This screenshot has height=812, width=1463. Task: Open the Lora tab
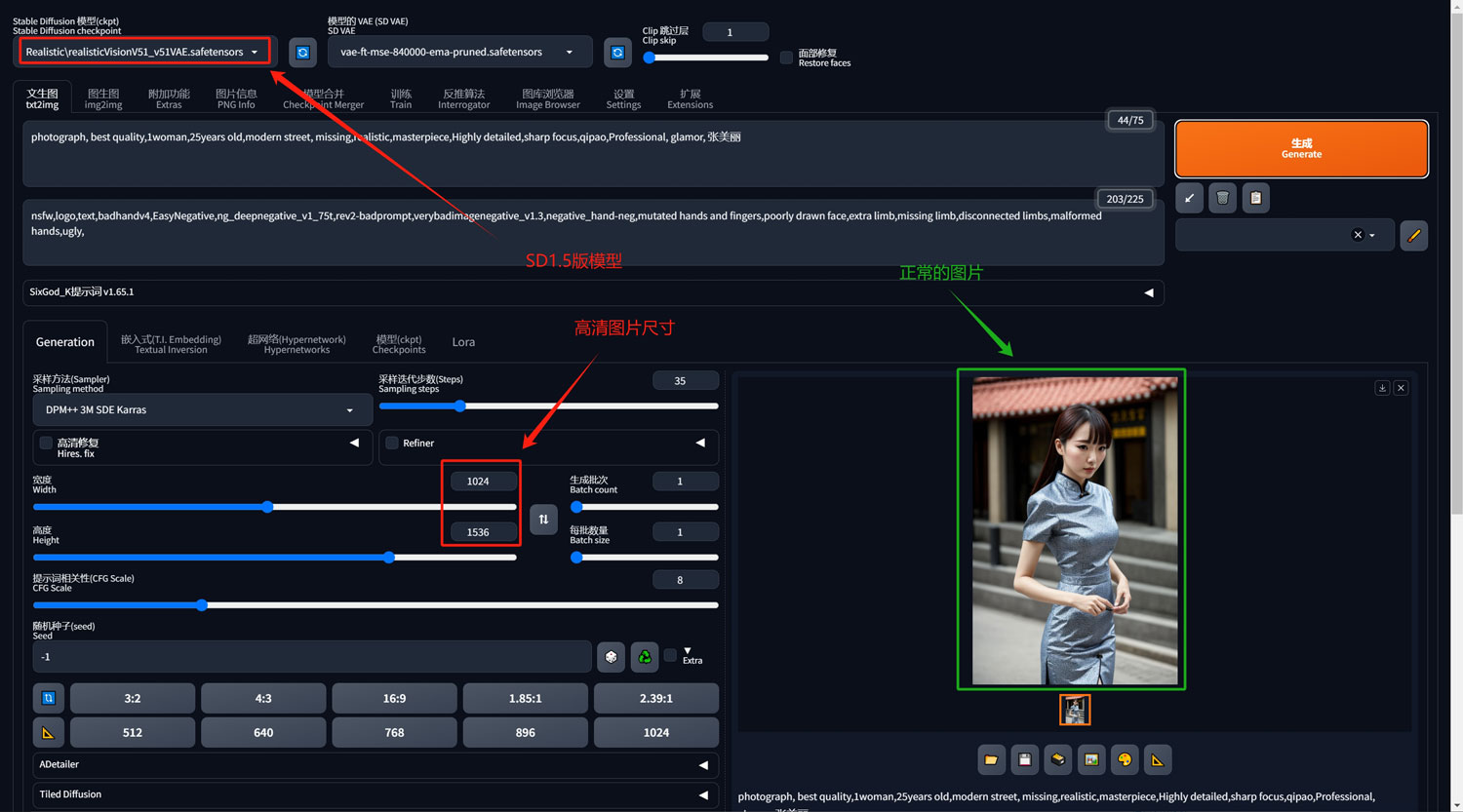463,342
